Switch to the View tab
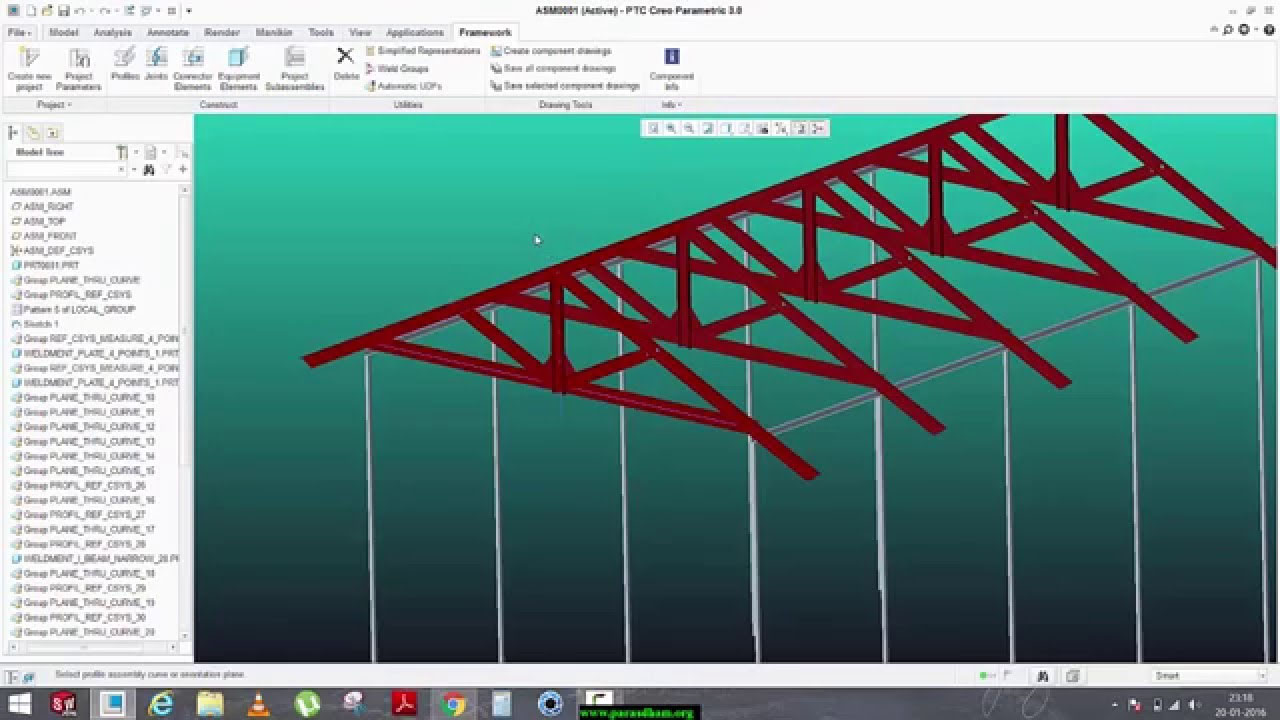The width and height of the screenshot is (1280, 720). click(360, 32)
